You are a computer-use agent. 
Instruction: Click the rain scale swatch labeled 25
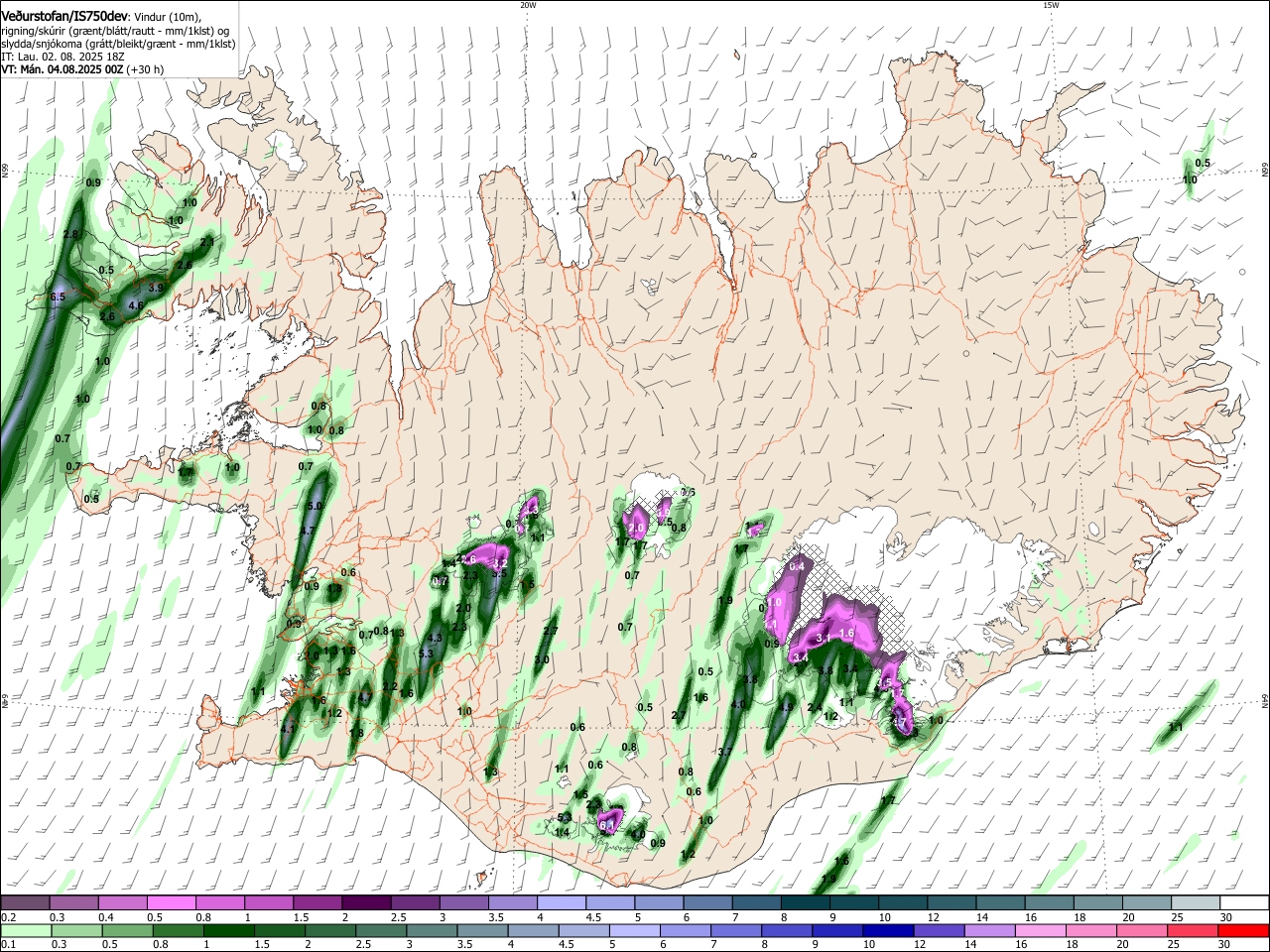[x=1193, y=930]
